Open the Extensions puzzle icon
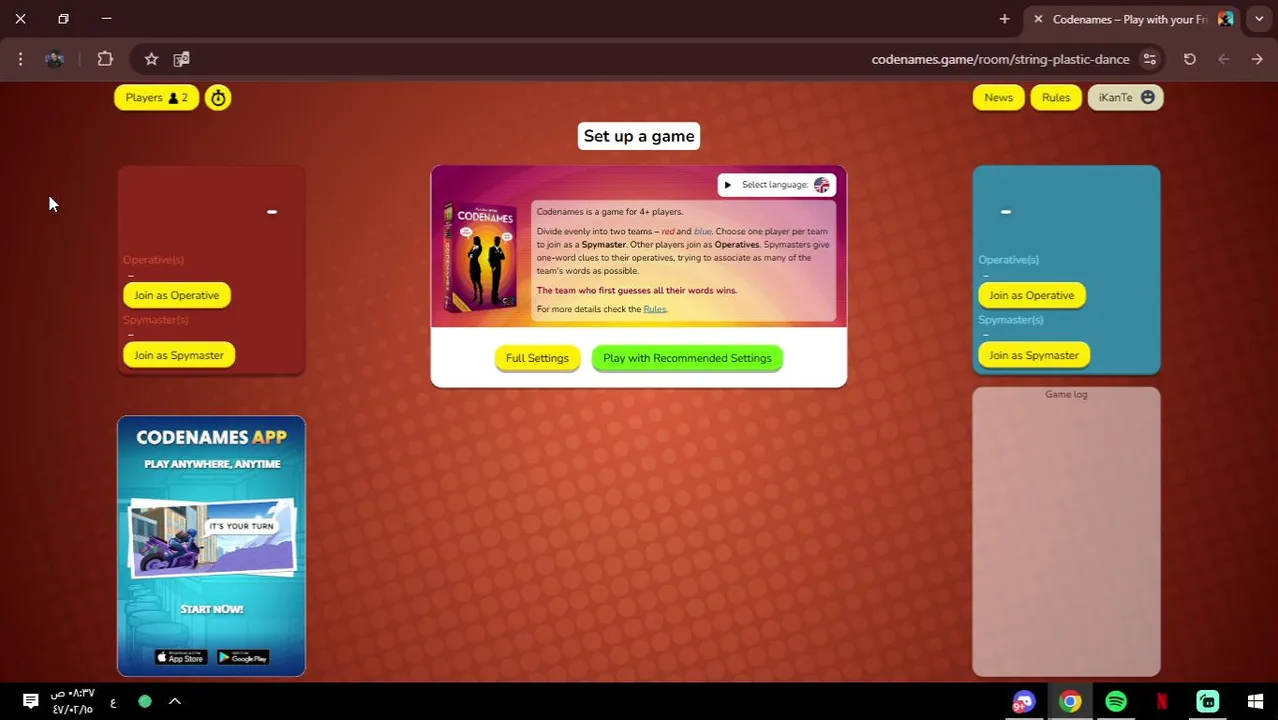This screenshot has height=720, width=1278. point(105,59)
